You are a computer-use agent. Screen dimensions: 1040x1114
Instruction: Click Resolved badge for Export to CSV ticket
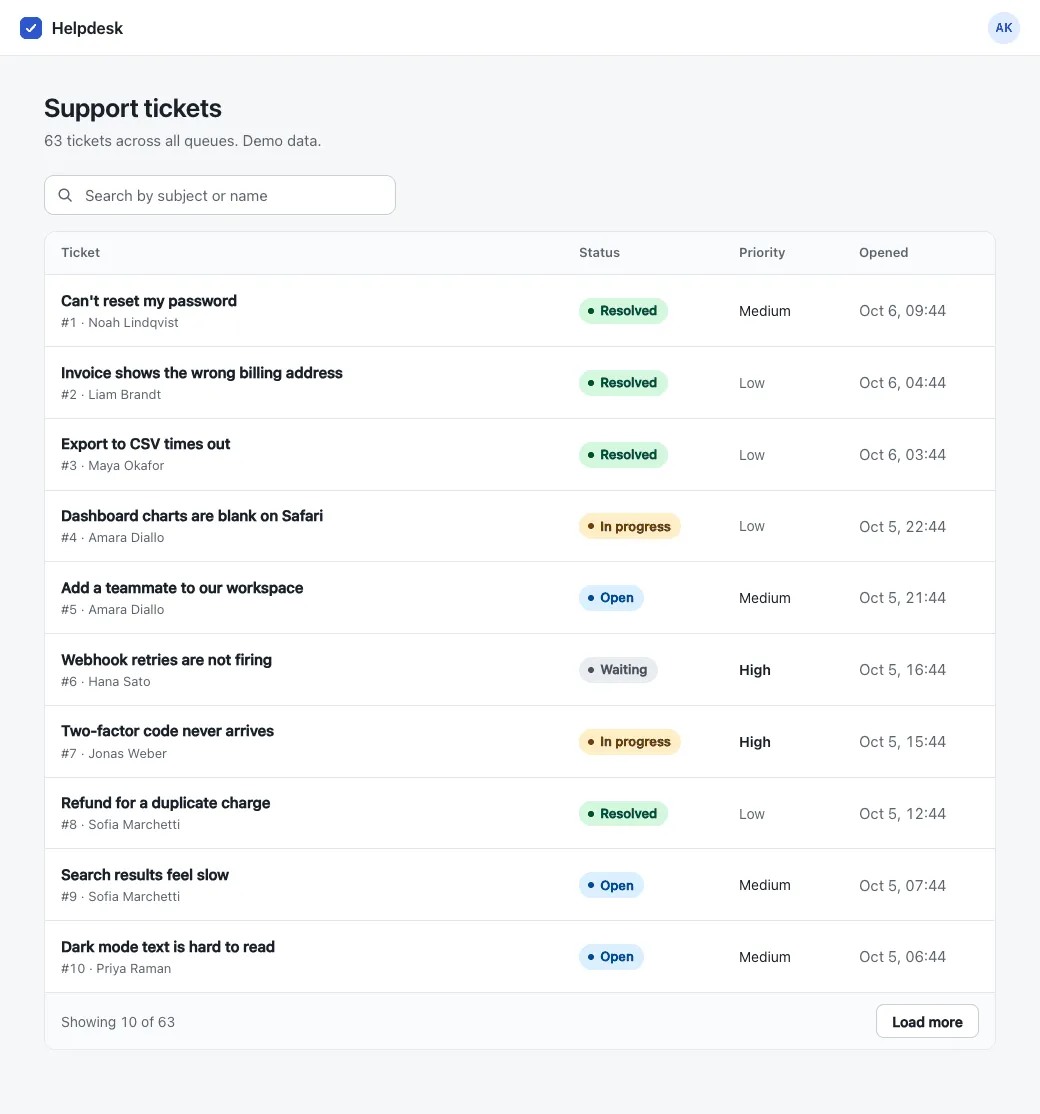[x=623, y=455]
